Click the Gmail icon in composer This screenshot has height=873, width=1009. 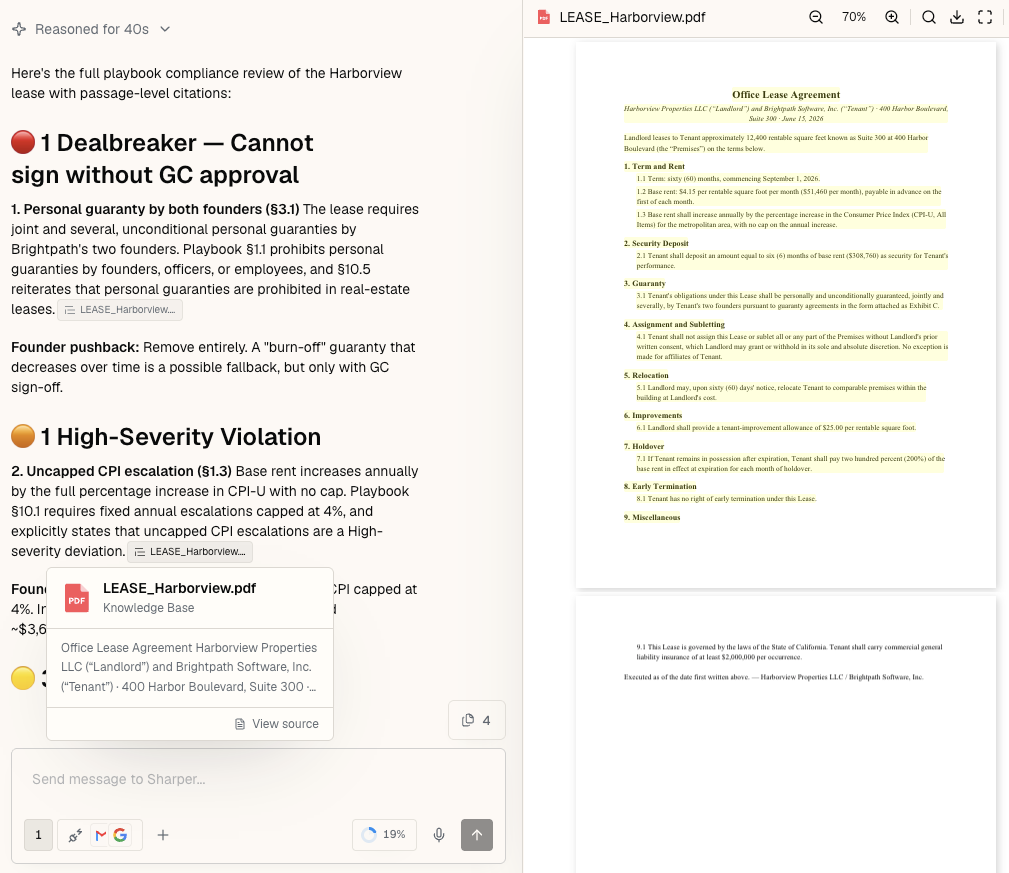click(100, 835)
